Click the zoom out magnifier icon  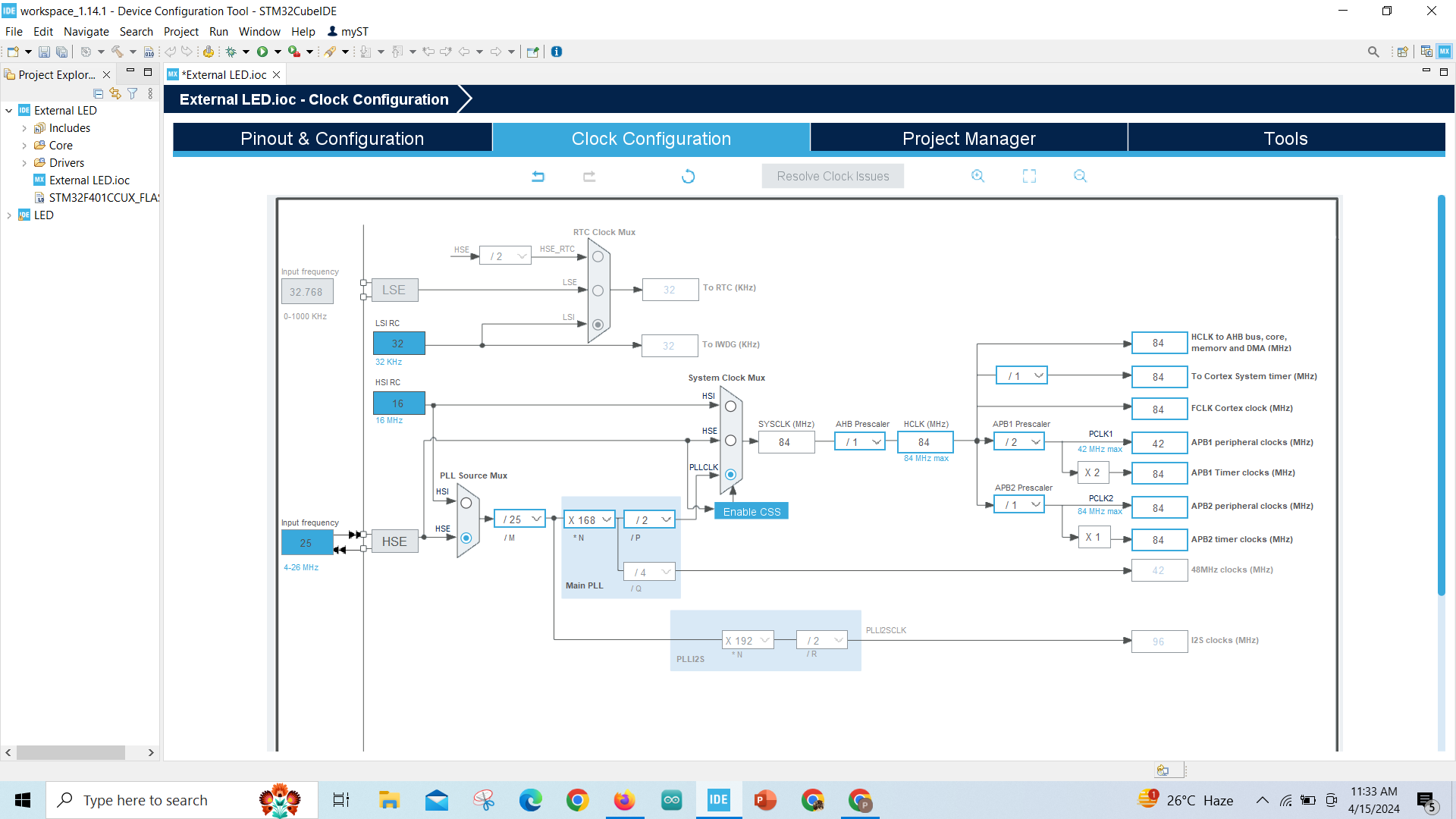pyautogui.click(x=1079, y=176)
